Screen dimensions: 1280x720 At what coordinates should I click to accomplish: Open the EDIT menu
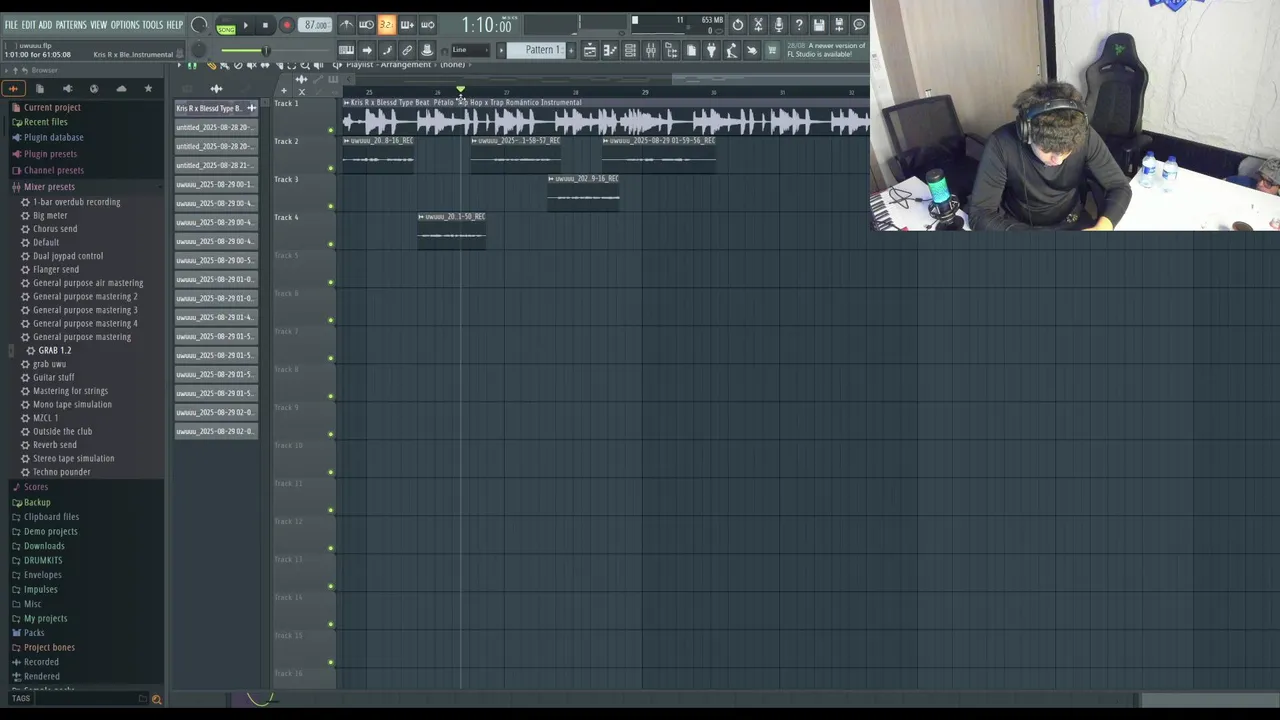click(29, 25)
